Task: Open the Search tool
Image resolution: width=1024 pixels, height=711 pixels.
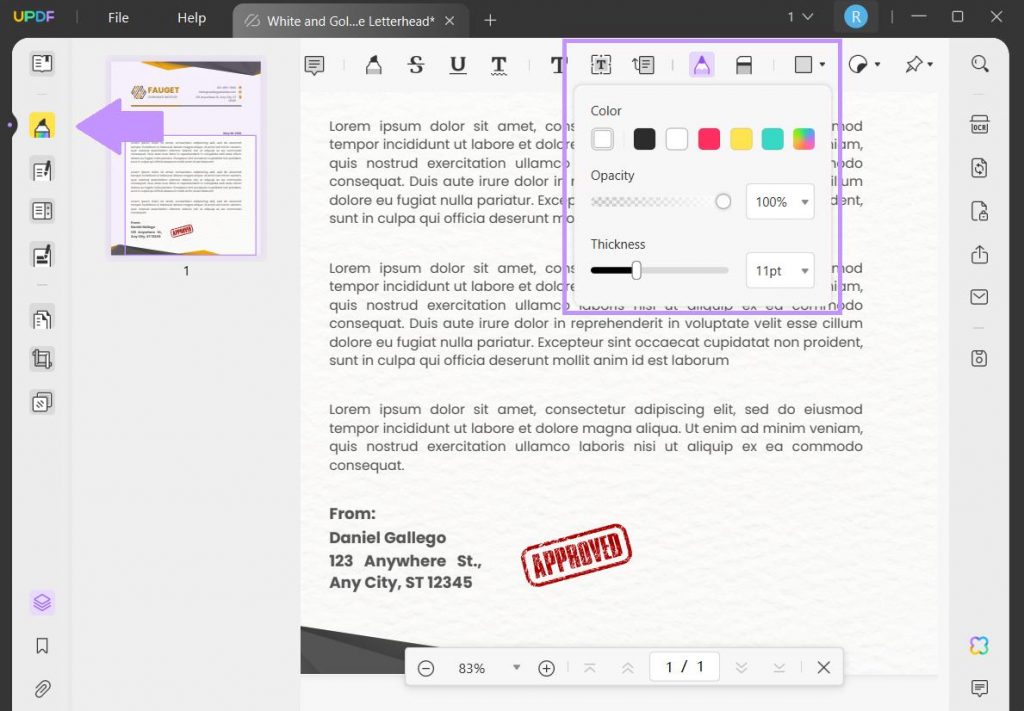Action: coord(979,63)
